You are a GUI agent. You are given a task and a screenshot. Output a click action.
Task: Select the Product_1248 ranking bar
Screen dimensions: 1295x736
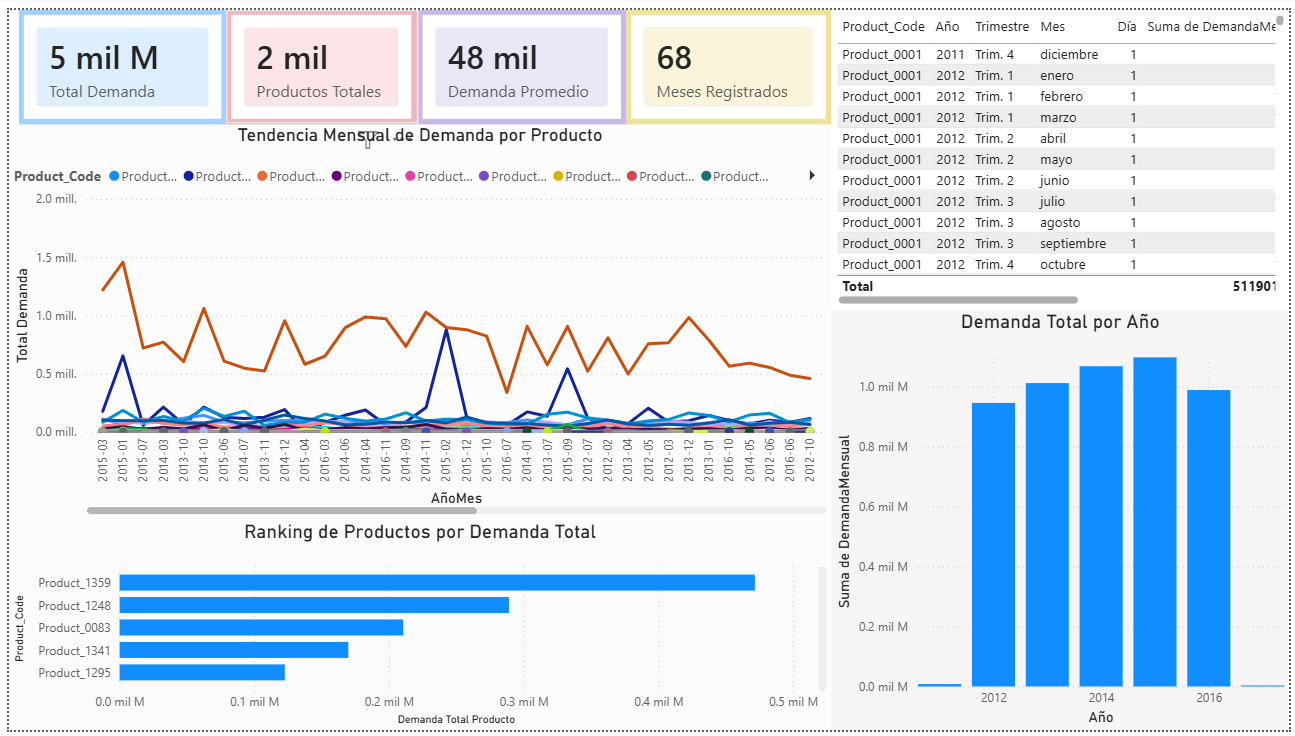(314, 605)
